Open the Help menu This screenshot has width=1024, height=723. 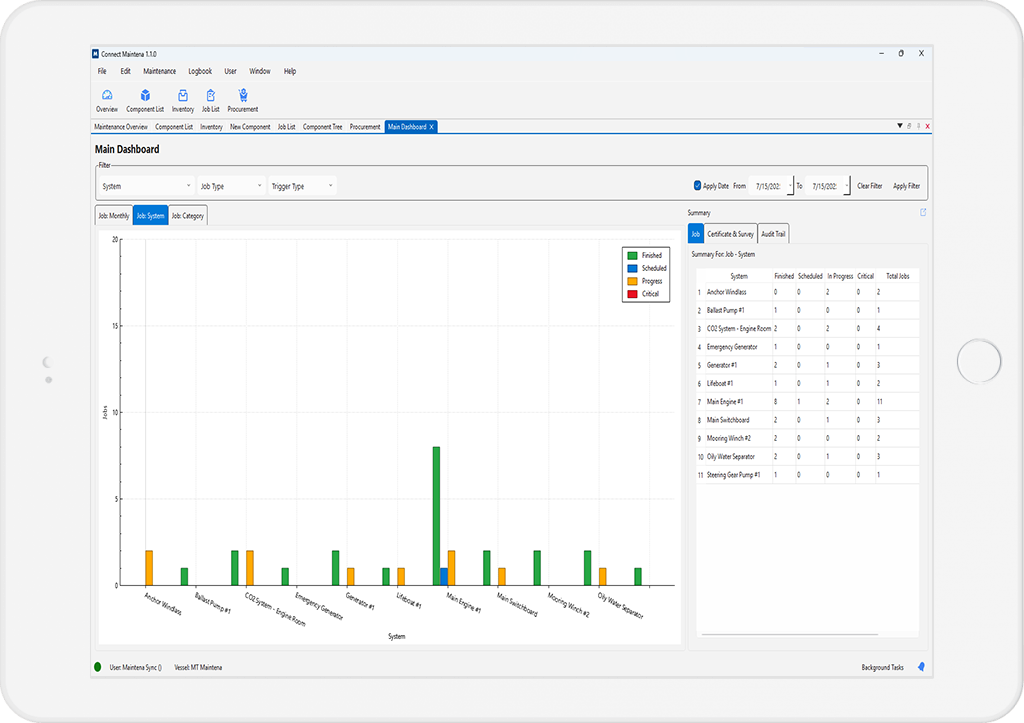tap(290, 71)
